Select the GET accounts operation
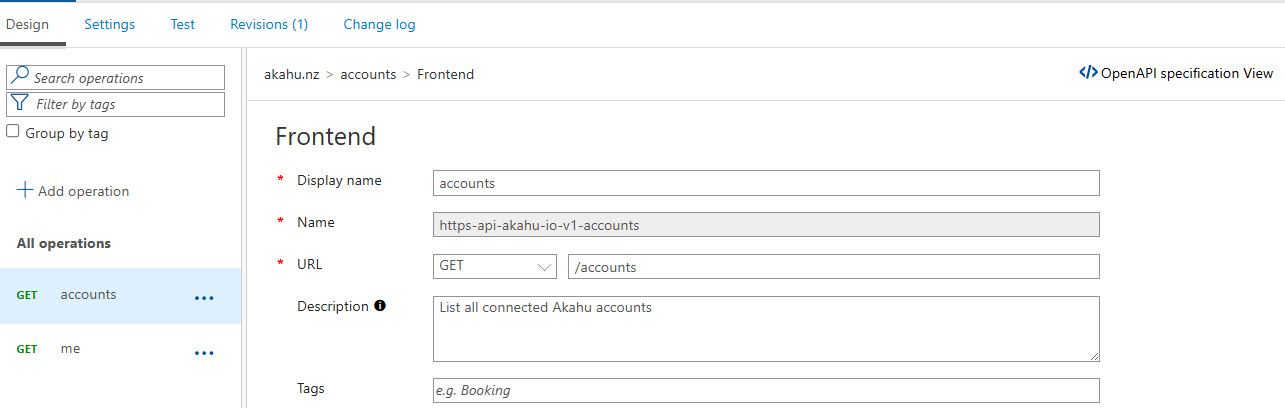This screenshot has height=408, width=1285. pyautogui.click(x=120, y=295)
